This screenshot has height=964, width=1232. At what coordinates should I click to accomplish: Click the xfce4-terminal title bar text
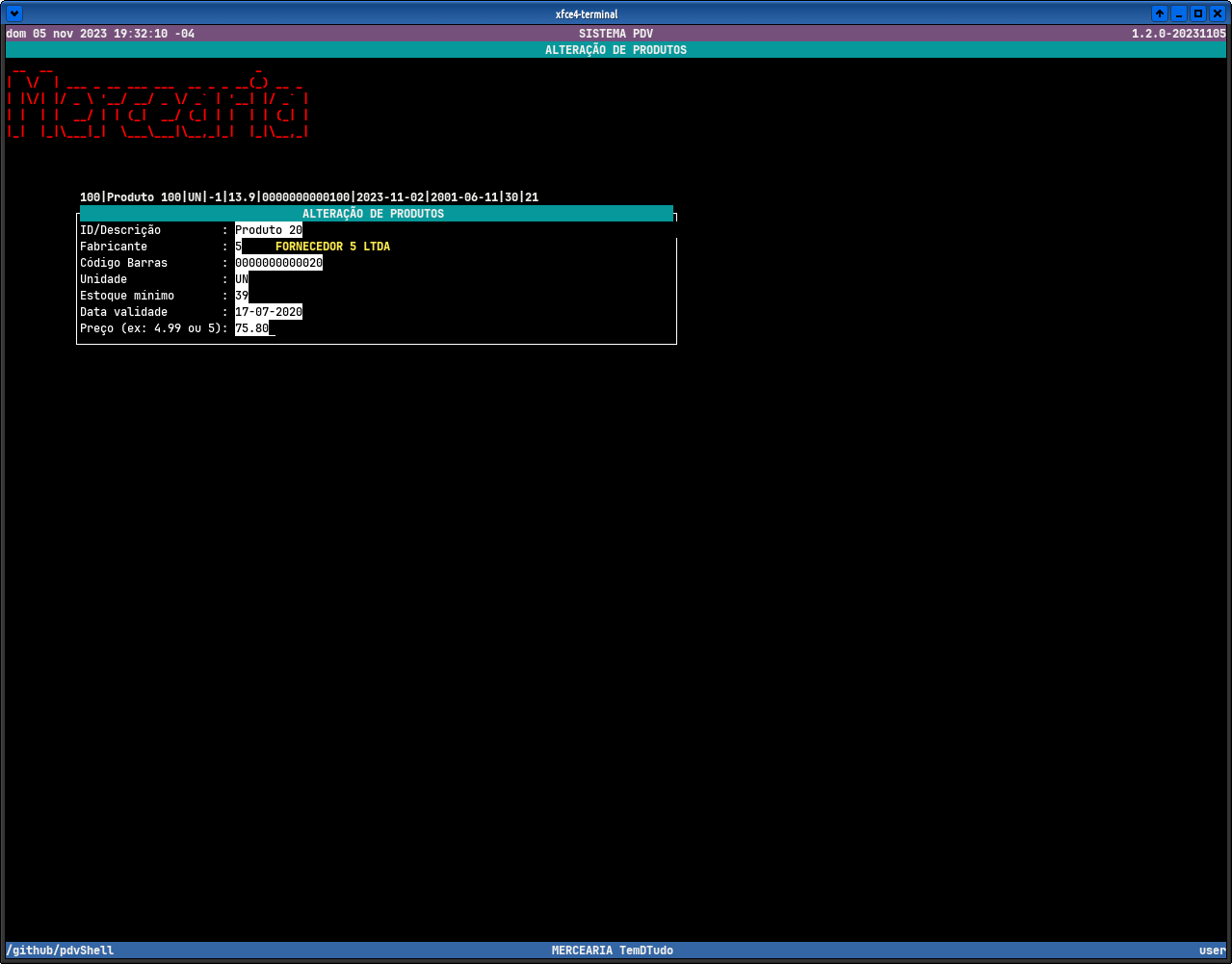coord(587,13)
